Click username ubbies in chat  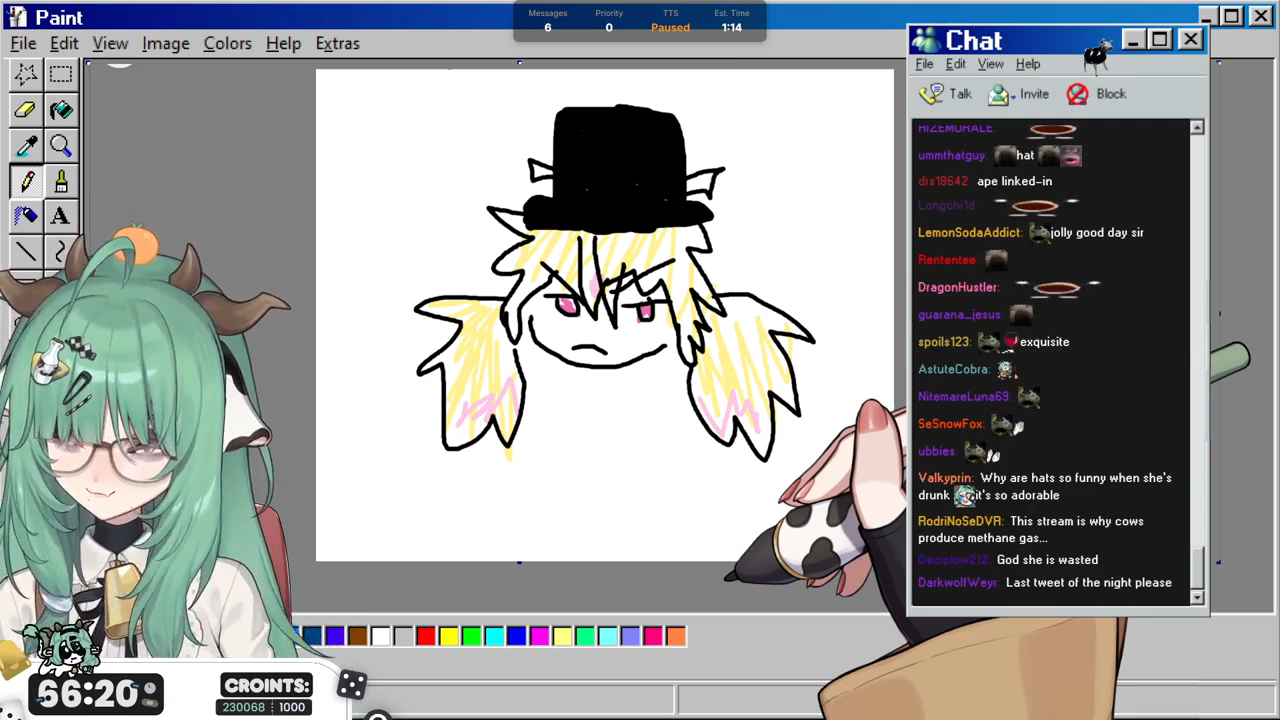click(937, 452)
